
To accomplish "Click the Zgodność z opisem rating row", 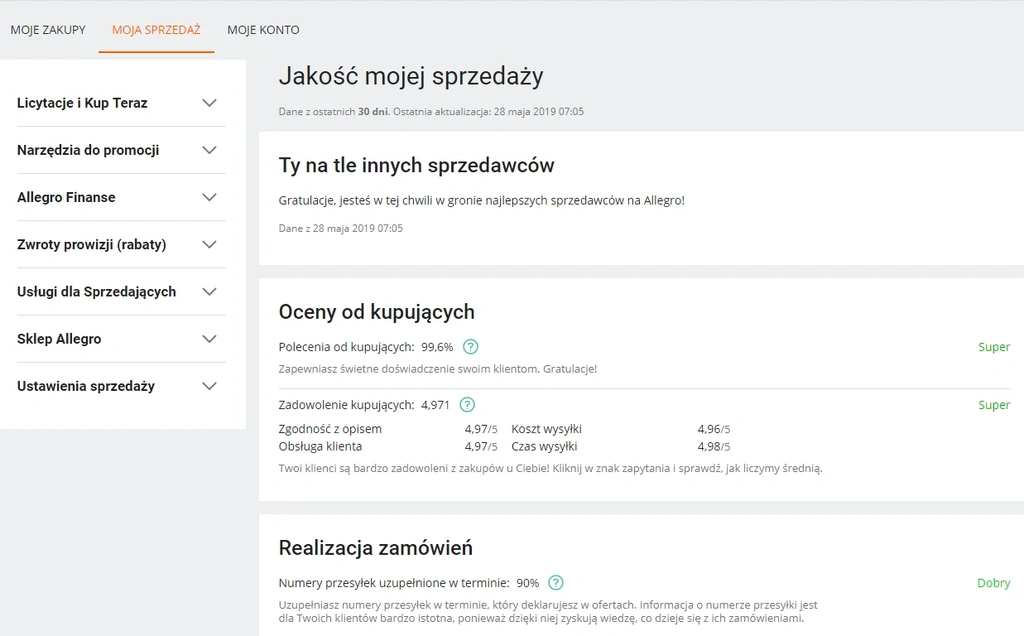I will tap(388, 429).
